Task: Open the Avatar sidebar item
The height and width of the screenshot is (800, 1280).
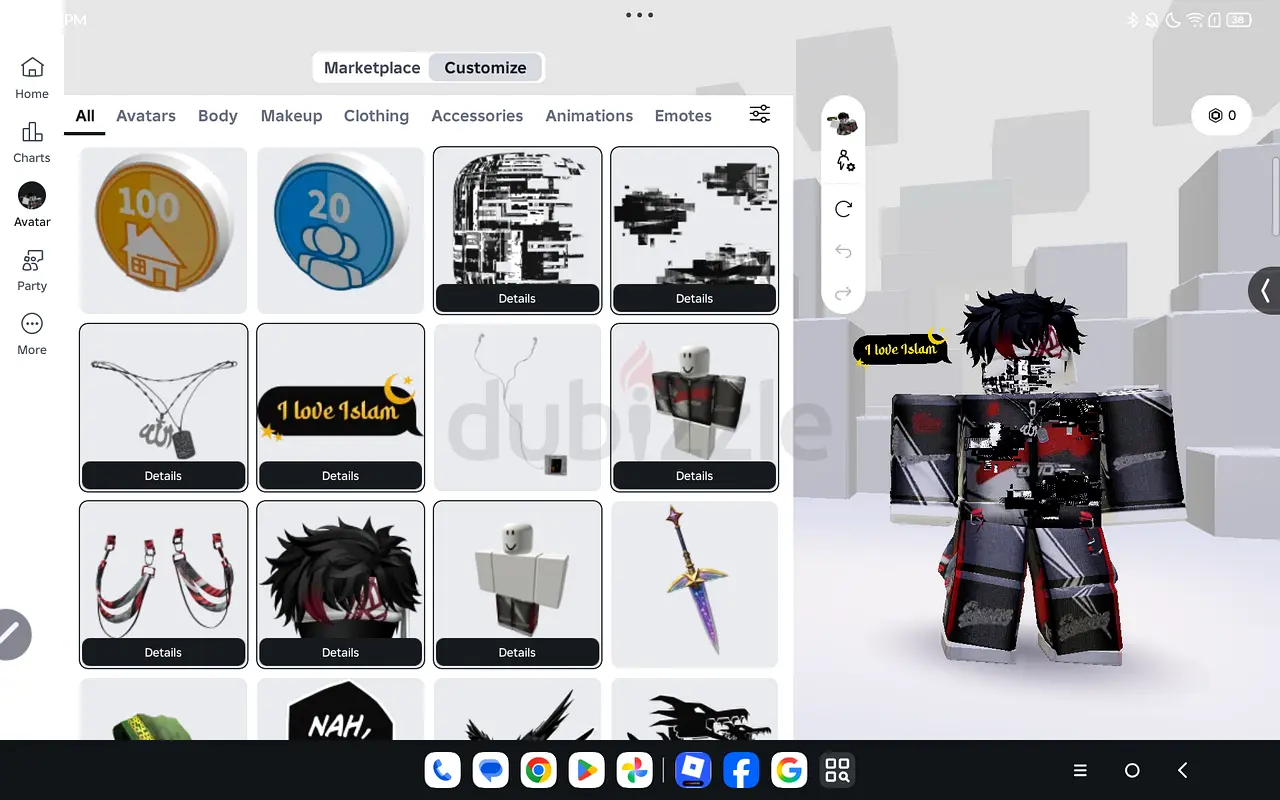Action: click(32, 206)
